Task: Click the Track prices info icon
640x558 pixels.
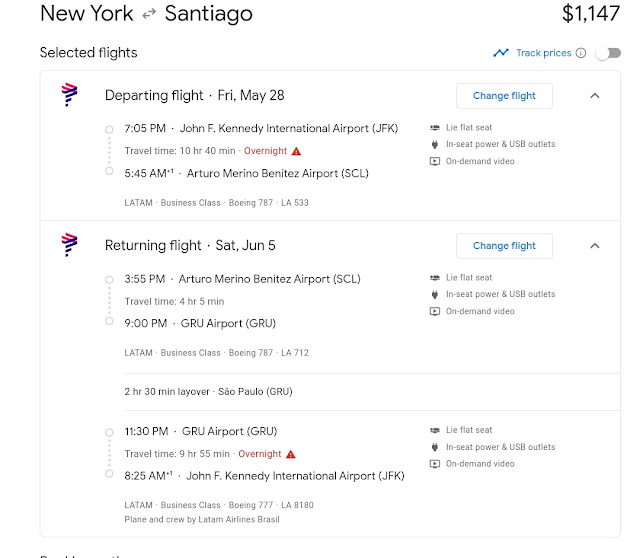Action: coord(581,53)
